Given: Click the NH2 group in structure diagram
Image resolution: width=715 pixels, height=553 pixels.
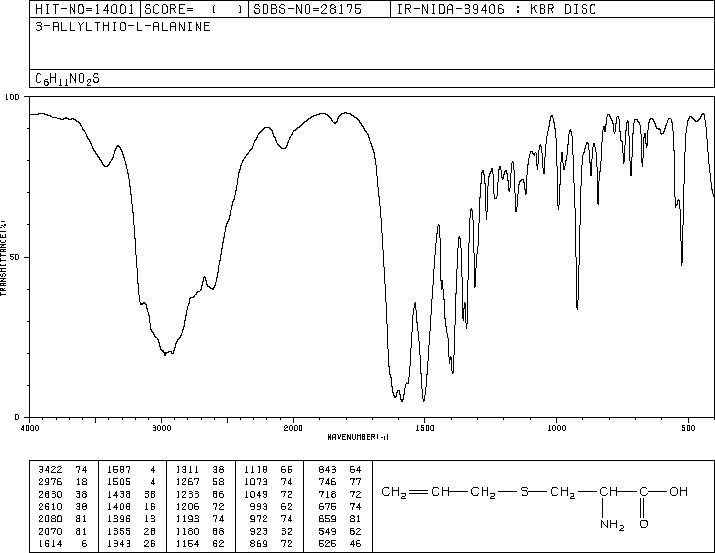Looking at the screenshot, I should click(x=612, y=524).
